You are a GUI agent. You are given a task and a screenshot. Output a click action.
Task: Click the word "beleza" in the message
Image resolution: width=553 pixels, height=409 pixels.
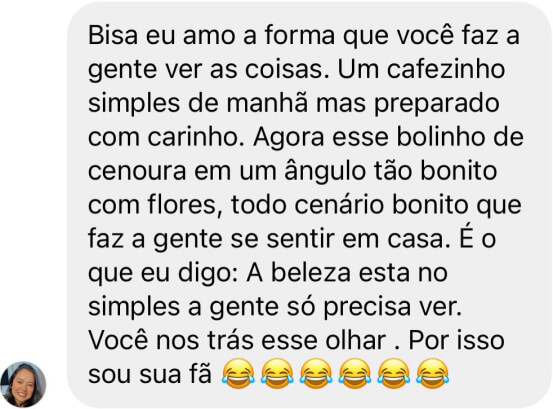(311, 273)
